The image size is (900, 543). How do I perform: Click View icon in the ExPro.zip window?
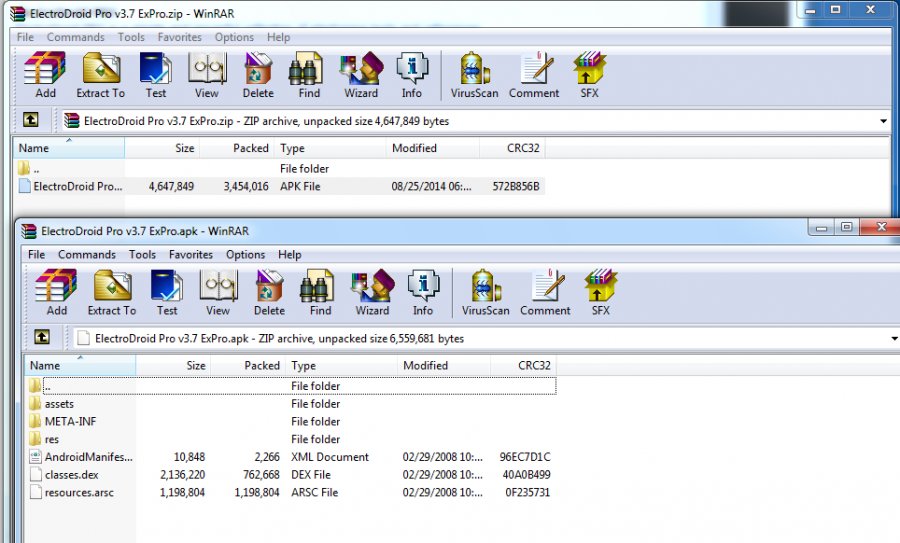coord(207,75)
